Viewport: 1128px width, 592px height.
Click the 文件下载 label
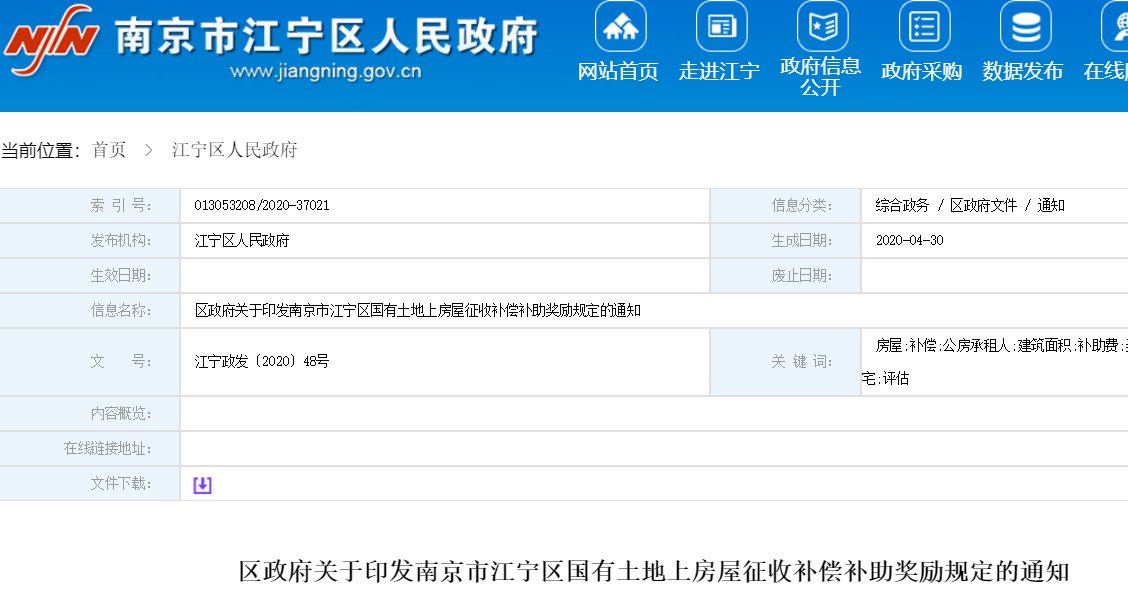pos(120,484)
